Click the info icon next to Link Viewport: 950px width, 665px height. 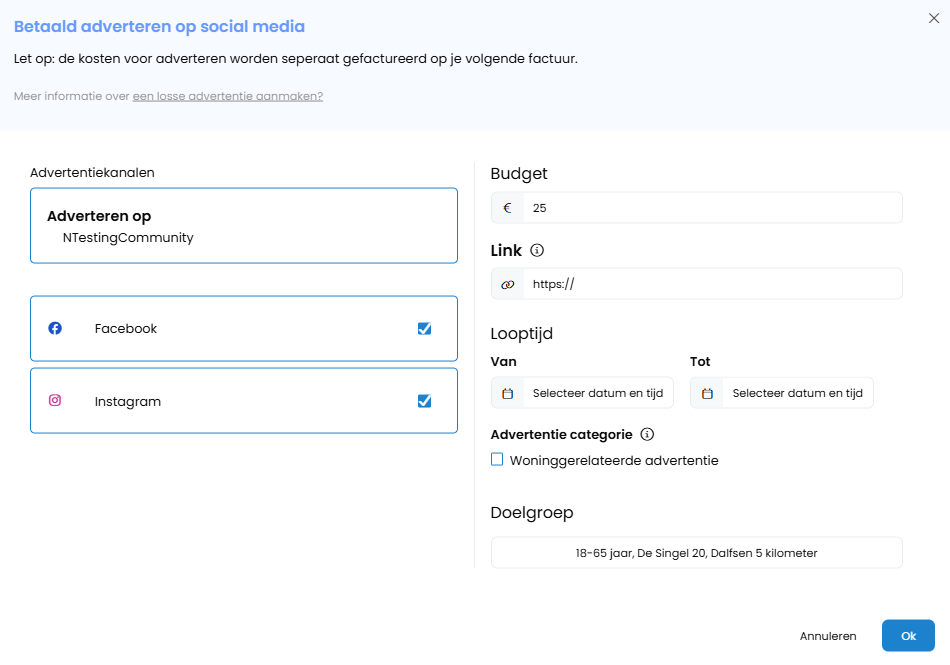(537, 250)
